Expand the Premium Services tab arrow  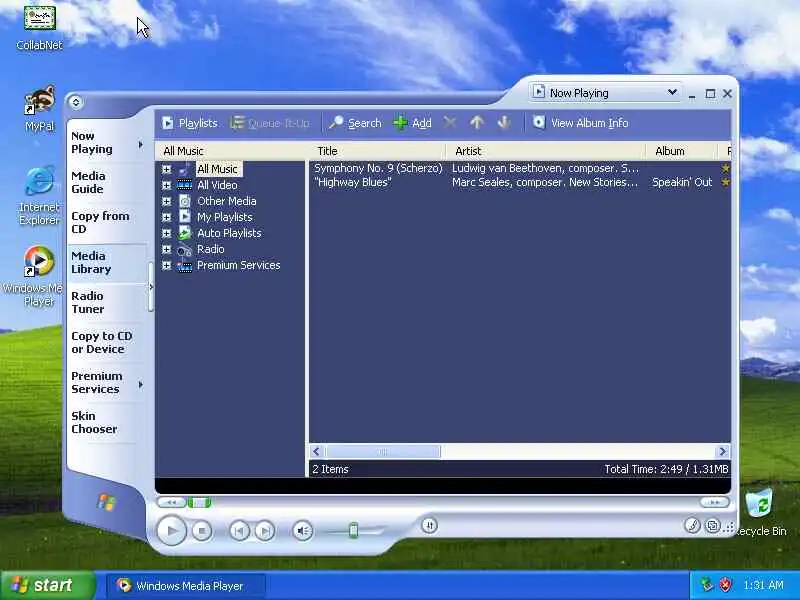(x=141, y=385)
